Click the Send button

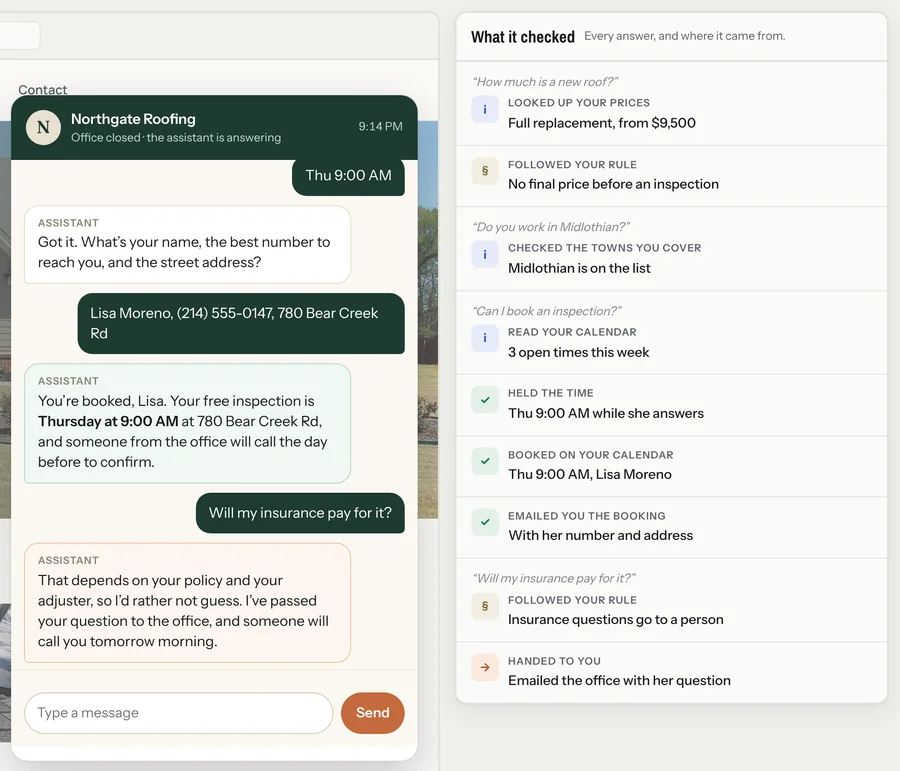click(x=373, y=712)
